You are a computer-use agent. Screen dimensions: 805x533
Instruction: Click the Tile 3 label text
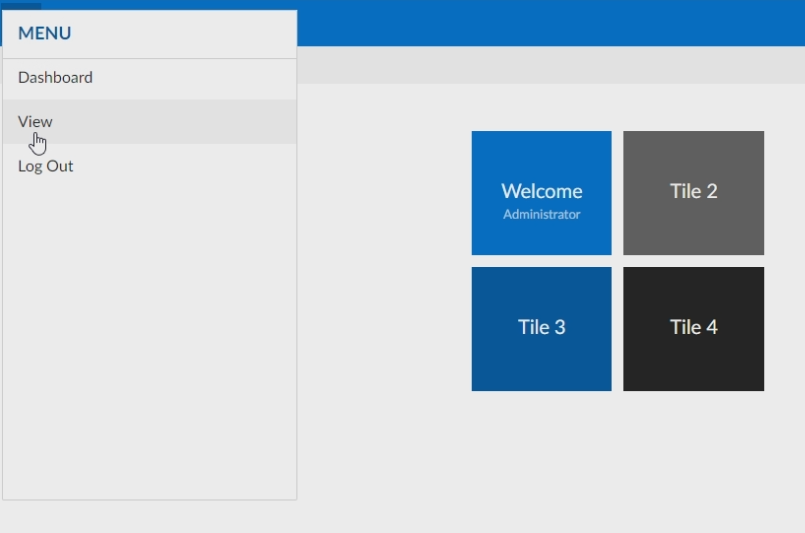click(x=541, y=327)
